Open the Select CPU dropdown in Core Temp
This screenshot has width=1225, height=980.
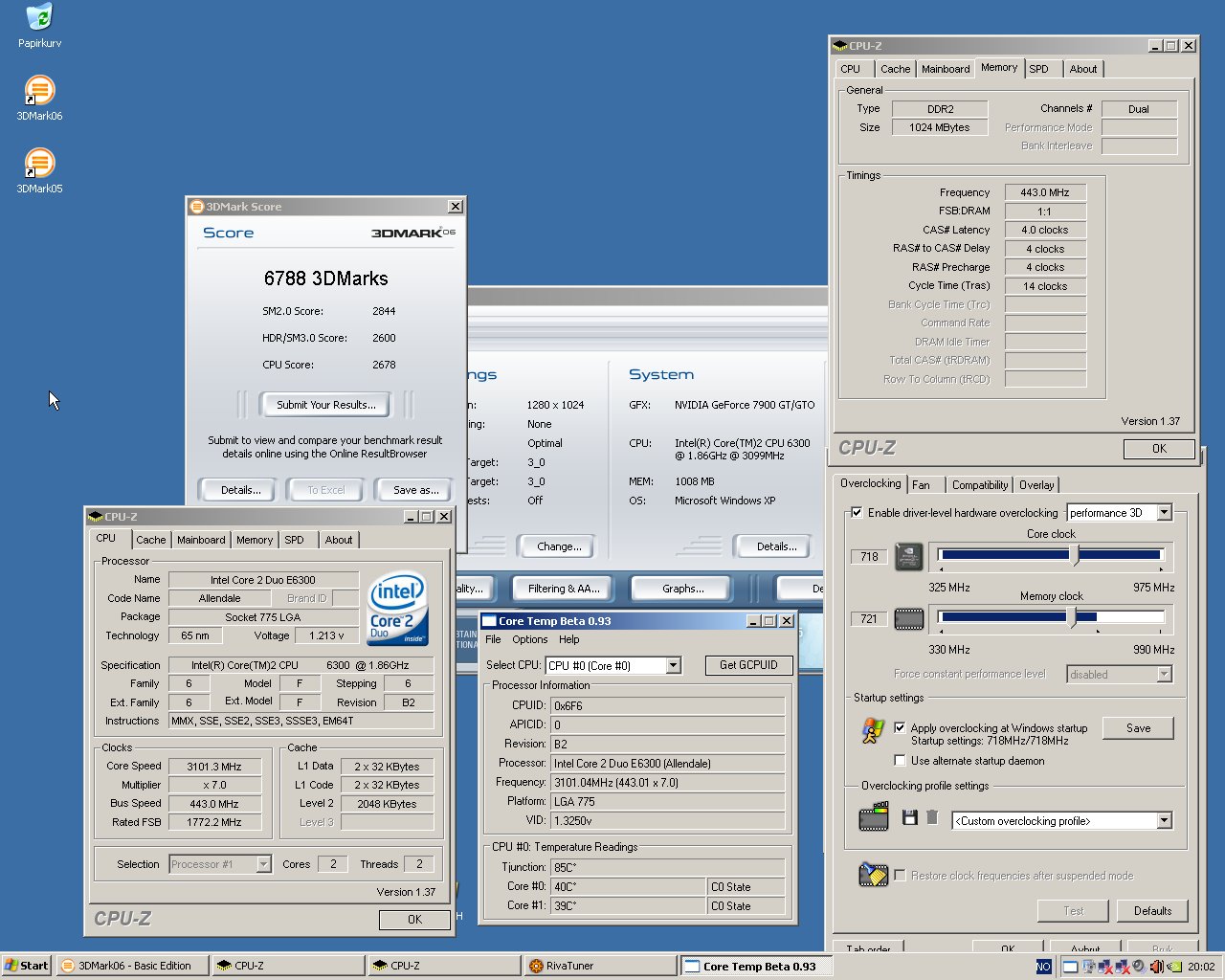[x=673, y=665]
